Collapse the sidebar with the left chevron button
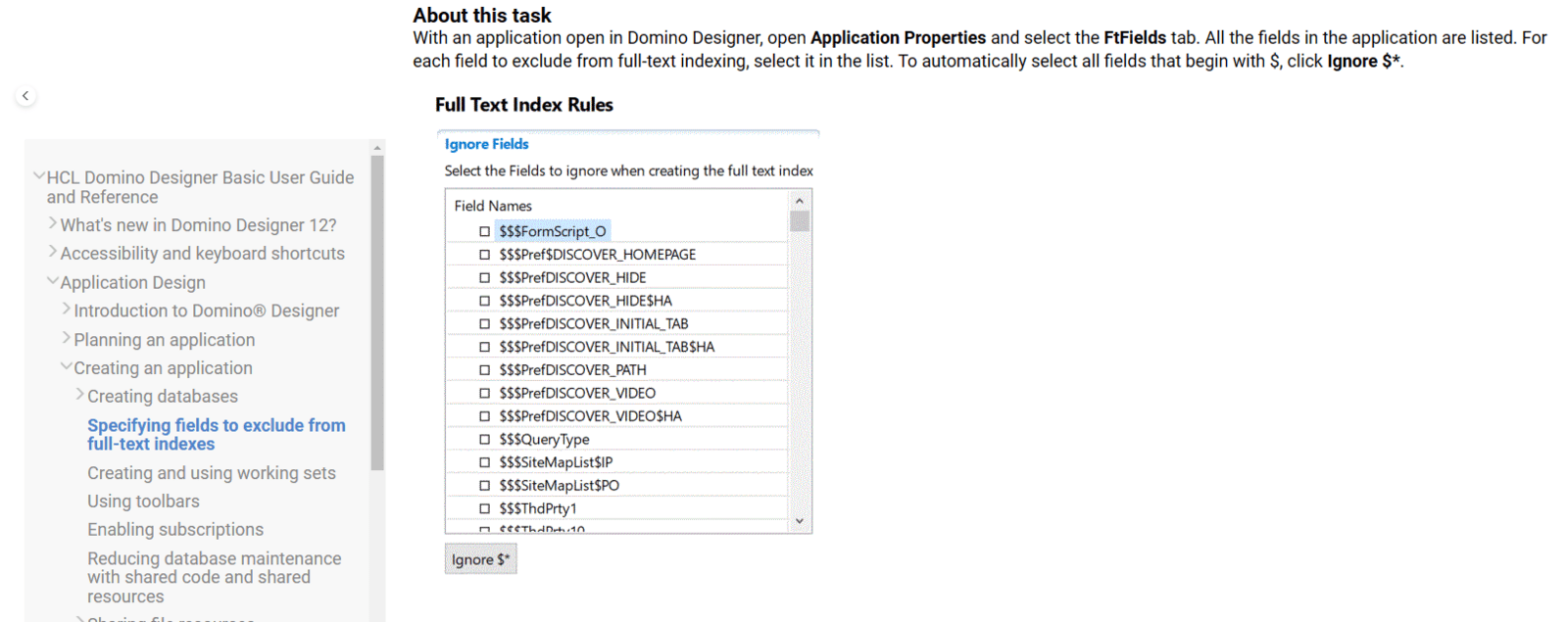 point(25,96)
